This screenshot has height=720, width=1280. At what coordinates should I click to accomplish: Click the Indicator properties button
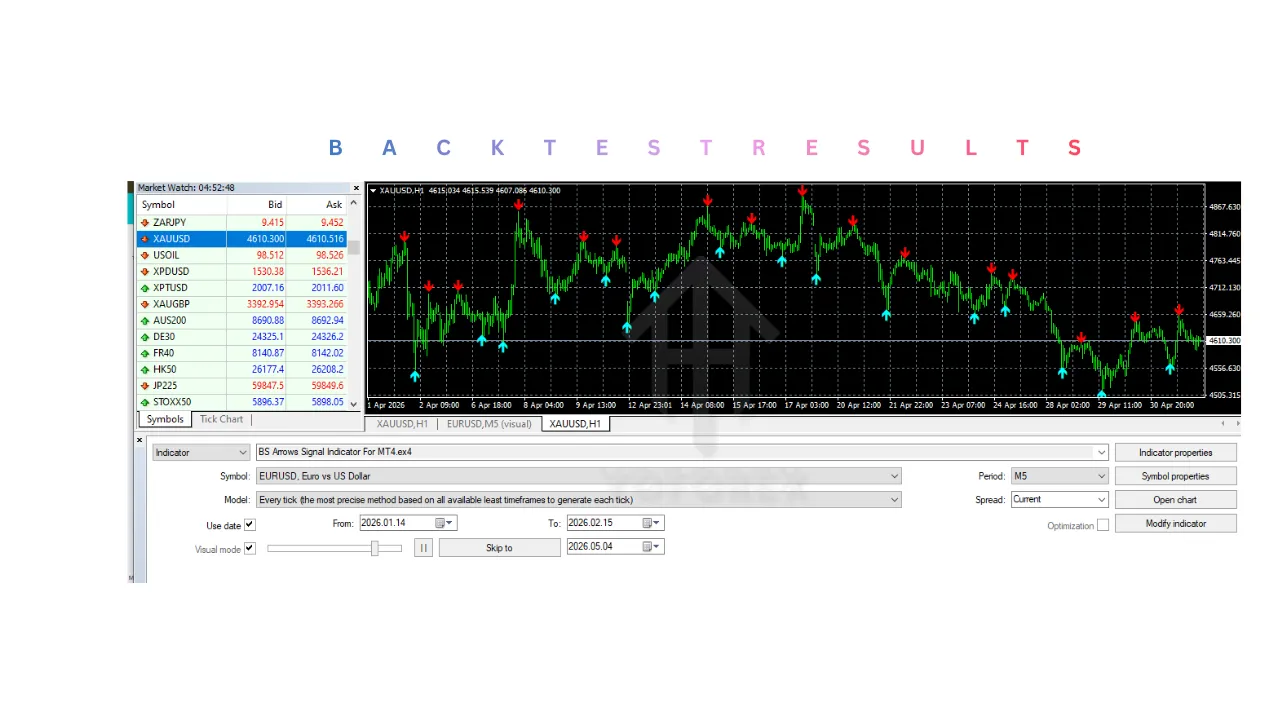1175,453
